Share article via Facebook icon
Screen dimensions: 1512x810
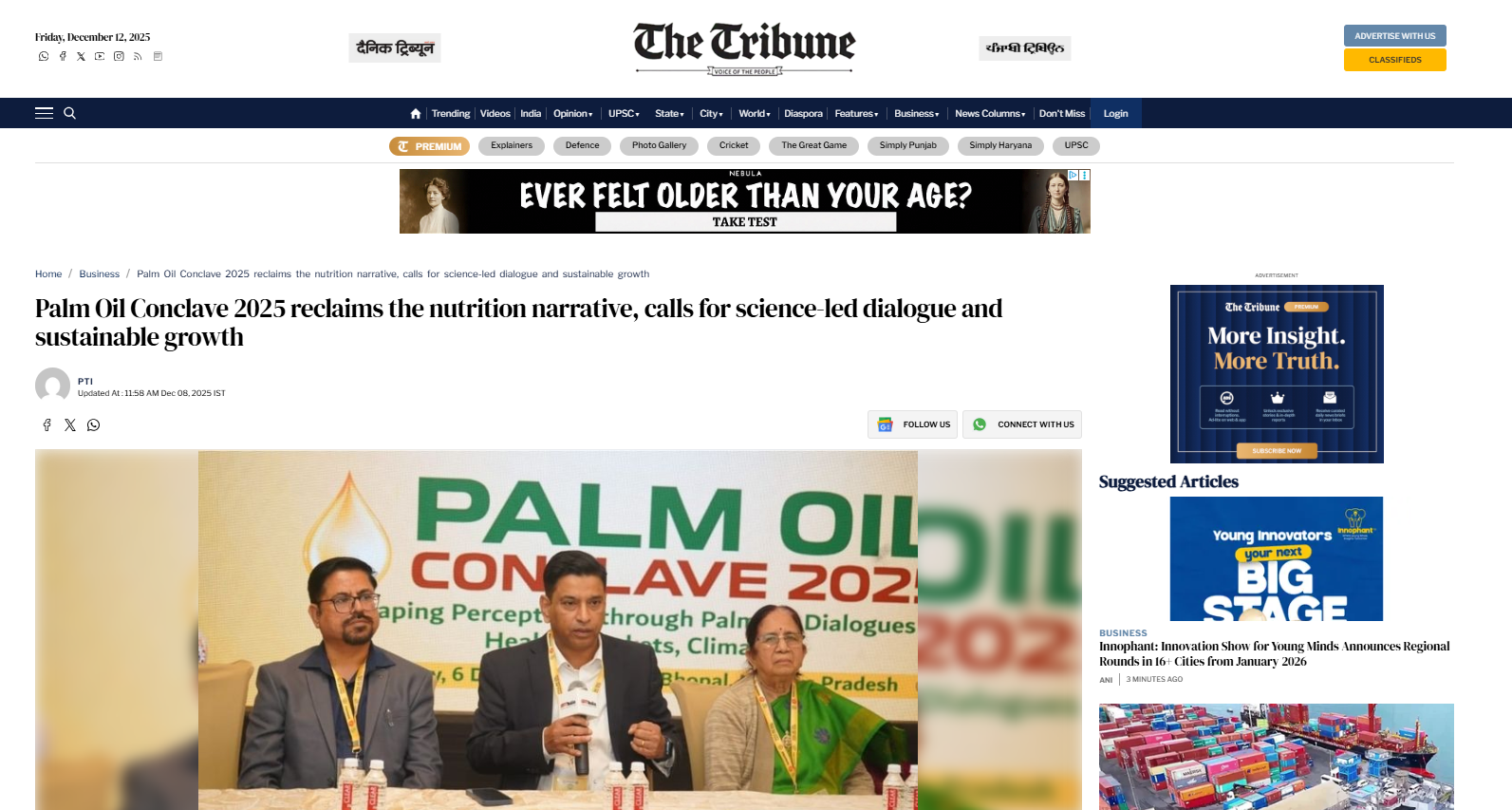pyautogui.click(x=47, y=425)
